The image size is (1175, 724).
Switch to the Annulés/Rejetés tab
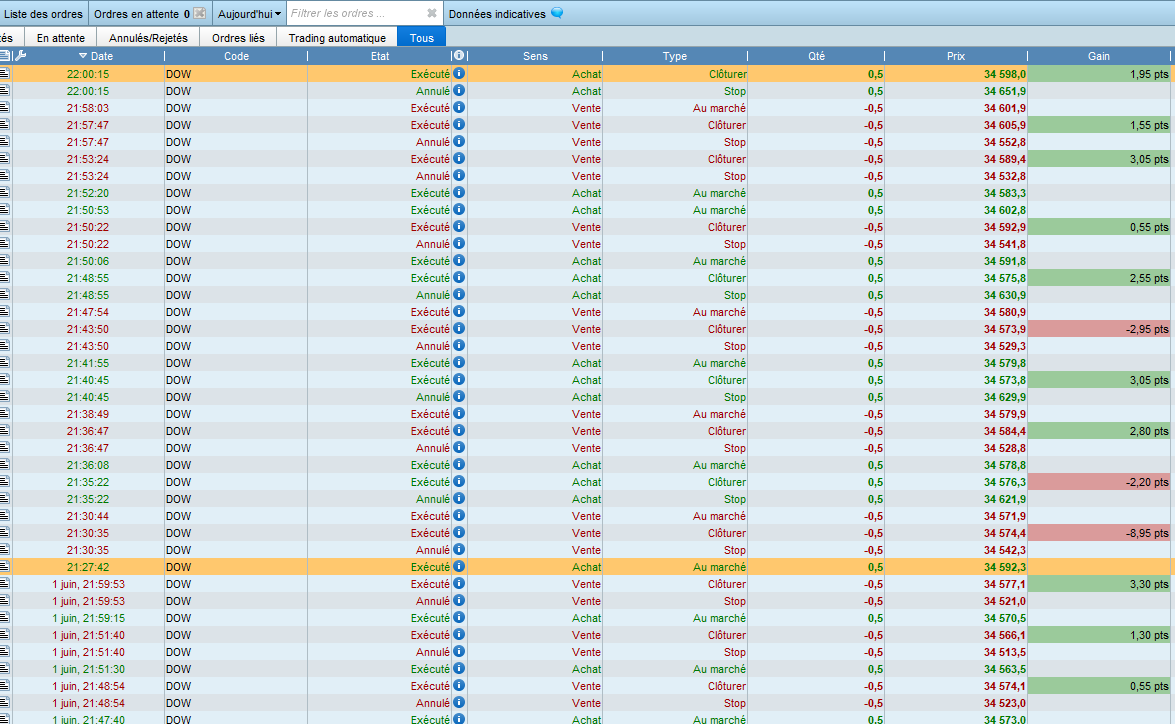pyautogui.click(x=148, y=37)
